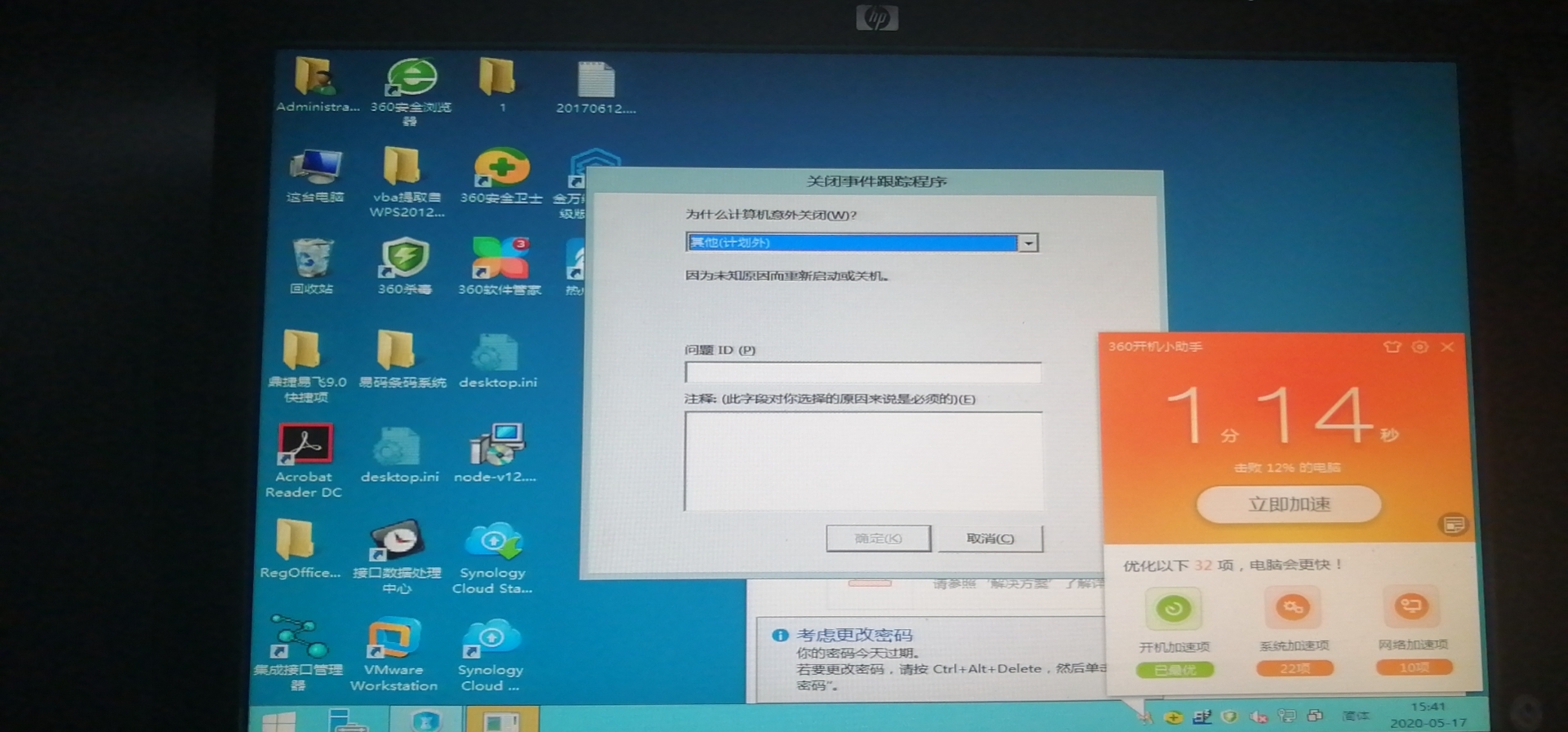
Task: Open the 易码条码系统 folder
Action: 402,359
